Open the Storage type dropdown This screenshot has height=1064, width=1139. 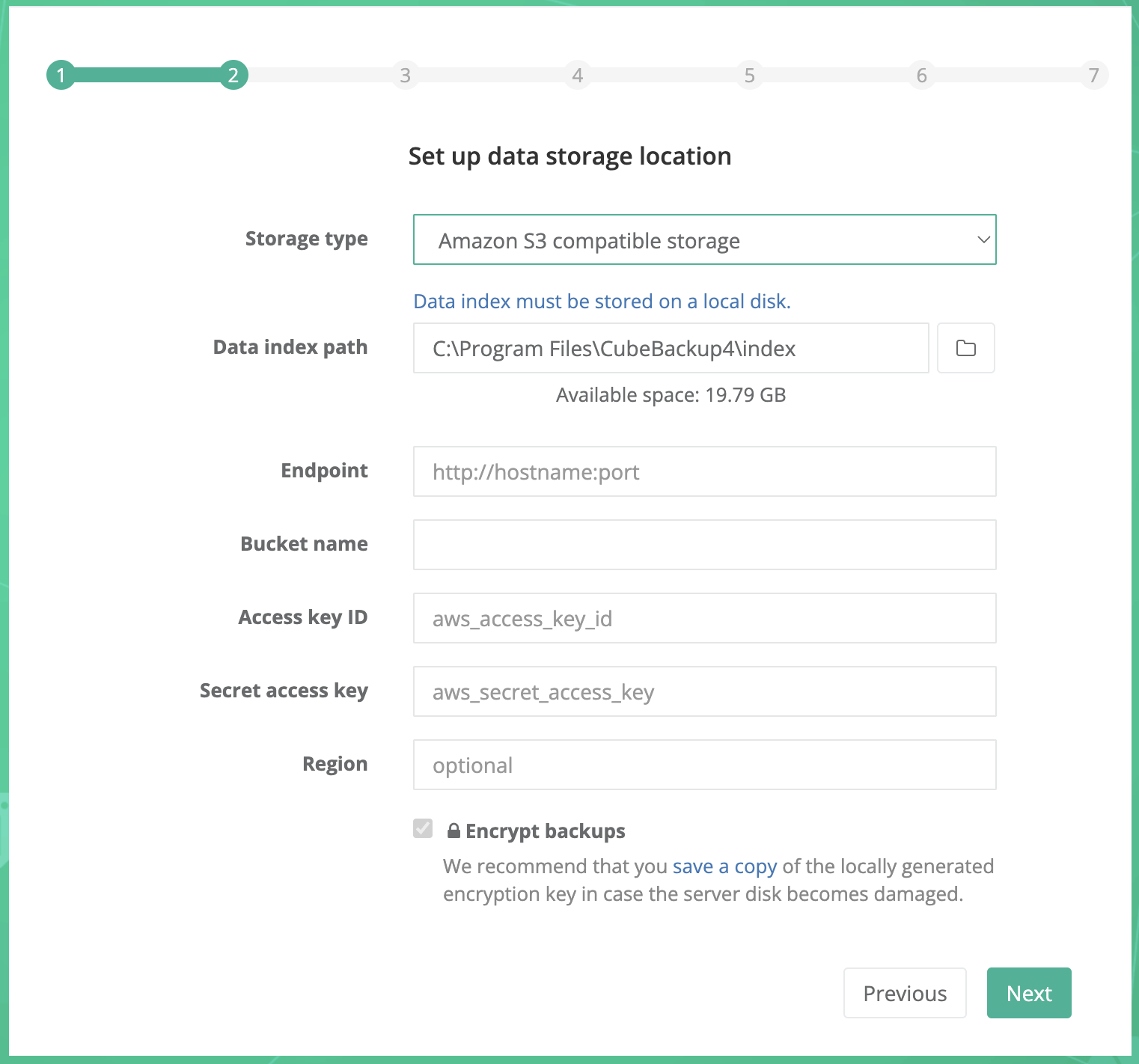tap(703, 240)
